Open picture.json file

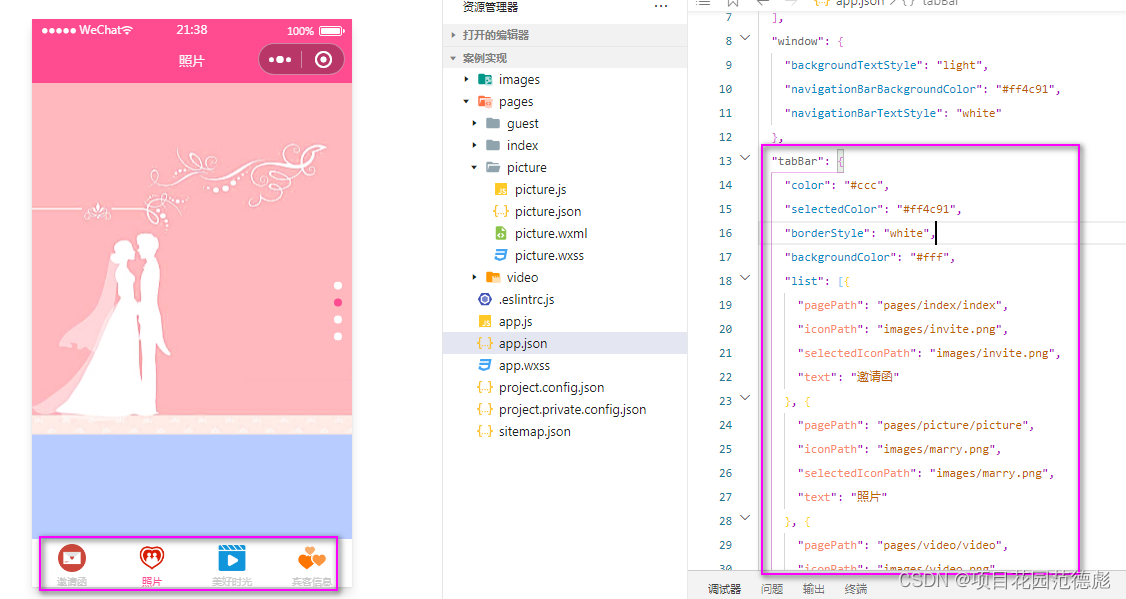548,211
